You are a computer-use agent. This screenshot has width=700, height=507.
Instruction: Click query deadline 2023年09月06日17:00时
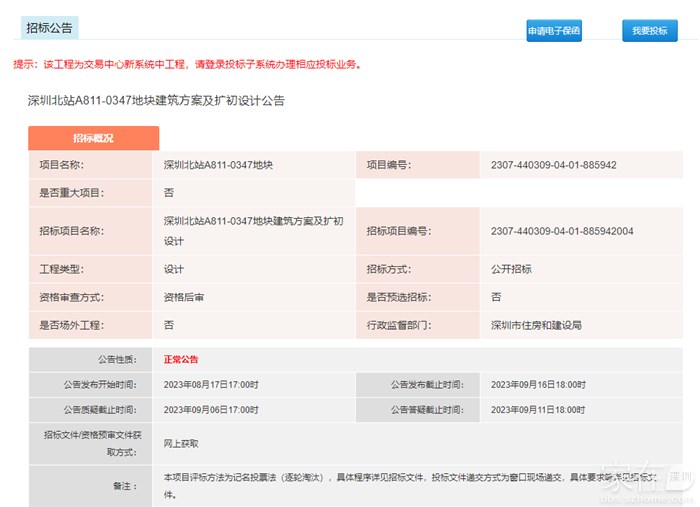[211, 410]
